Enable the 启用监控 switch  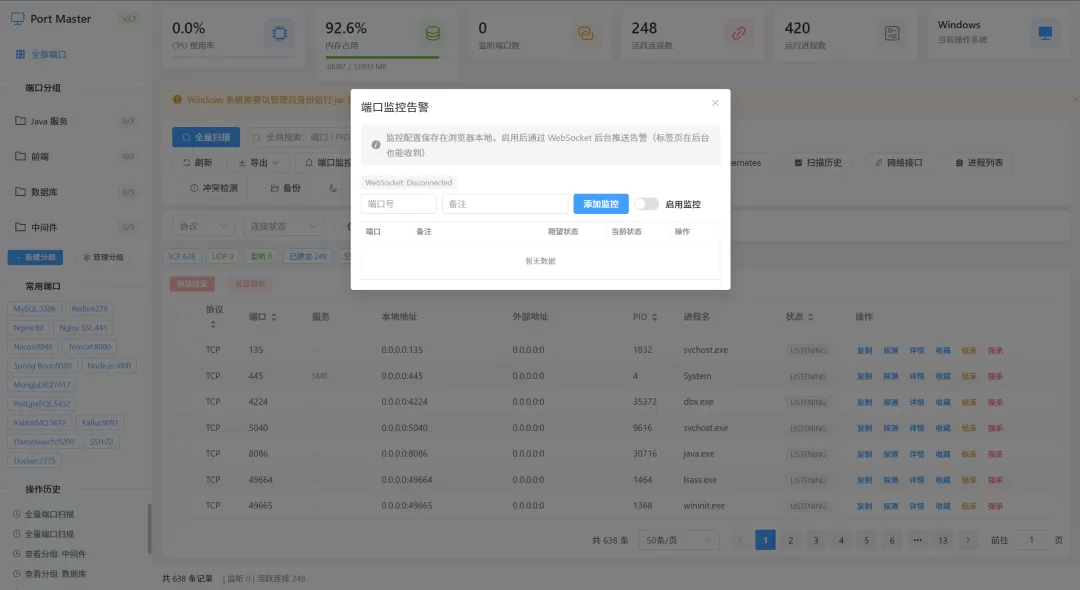pyautogui.click(x=646, y=204)
